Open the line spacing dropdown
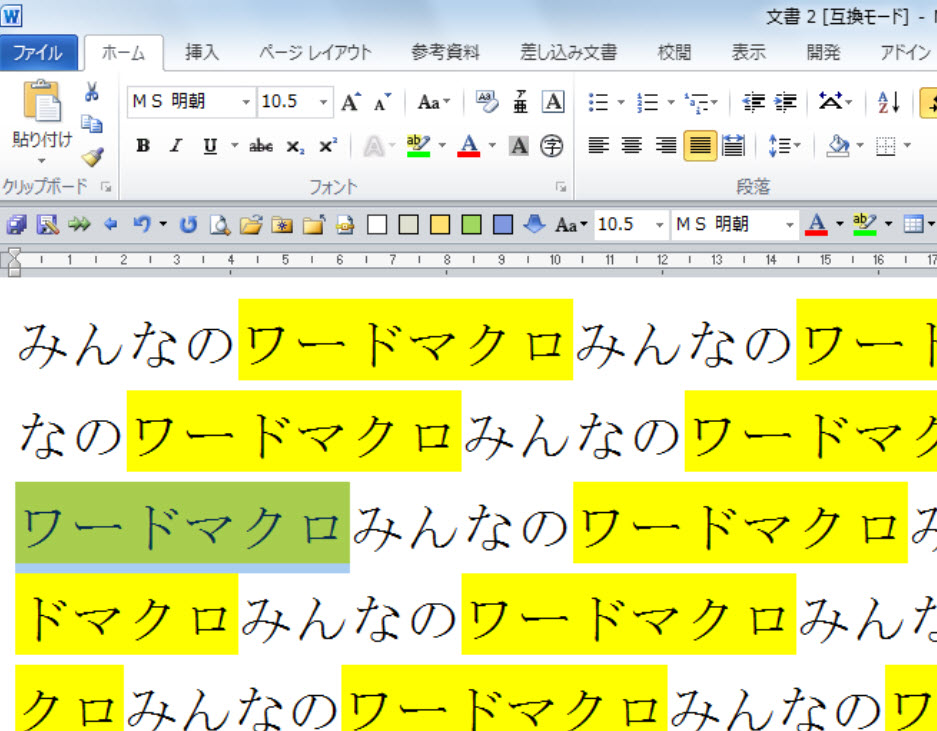Image resolution: width=937 pixels, height=731 pixels. click(x=784, y=147)
